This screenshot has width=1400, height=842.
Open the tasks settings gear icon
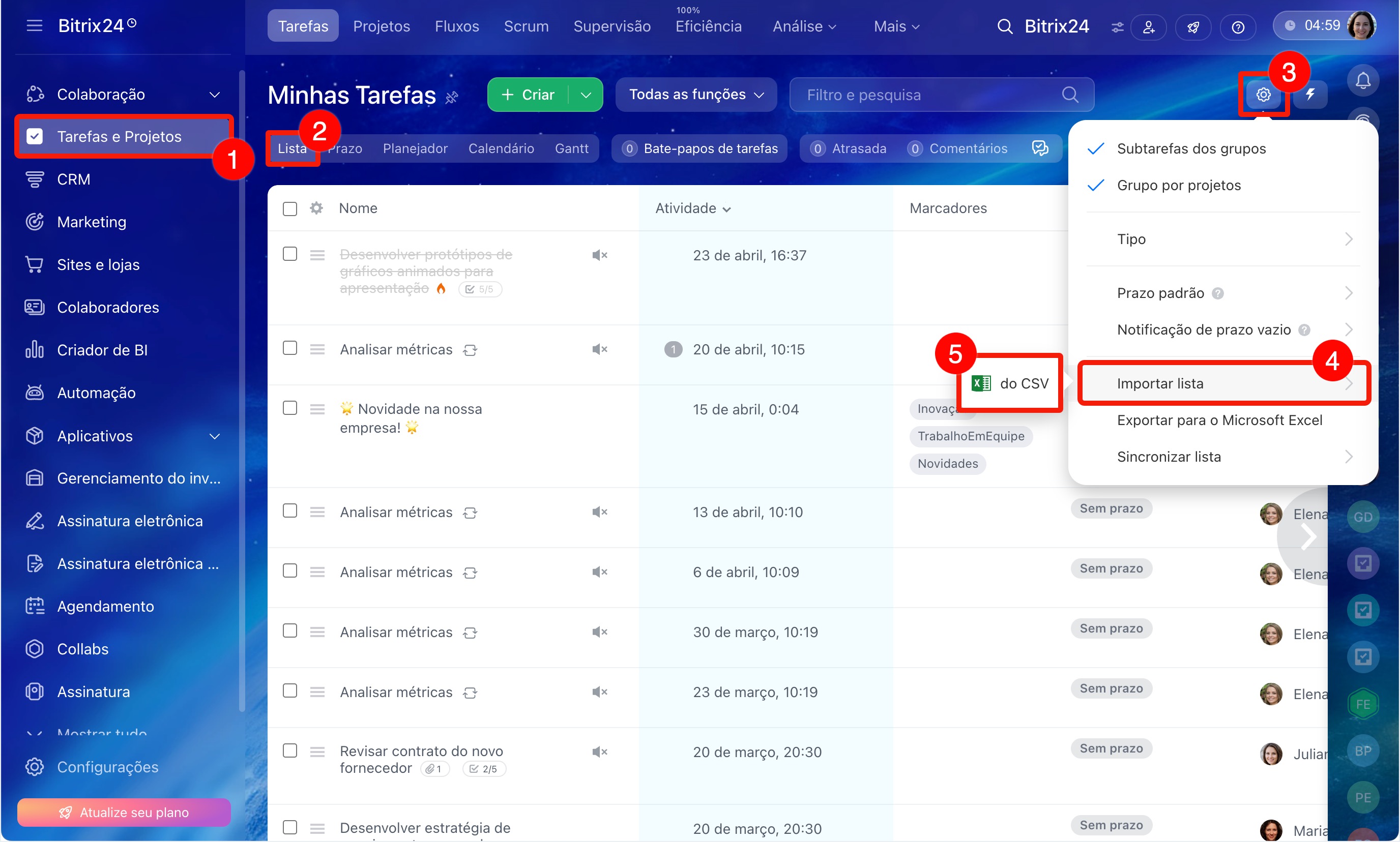tap(1263, 94)
